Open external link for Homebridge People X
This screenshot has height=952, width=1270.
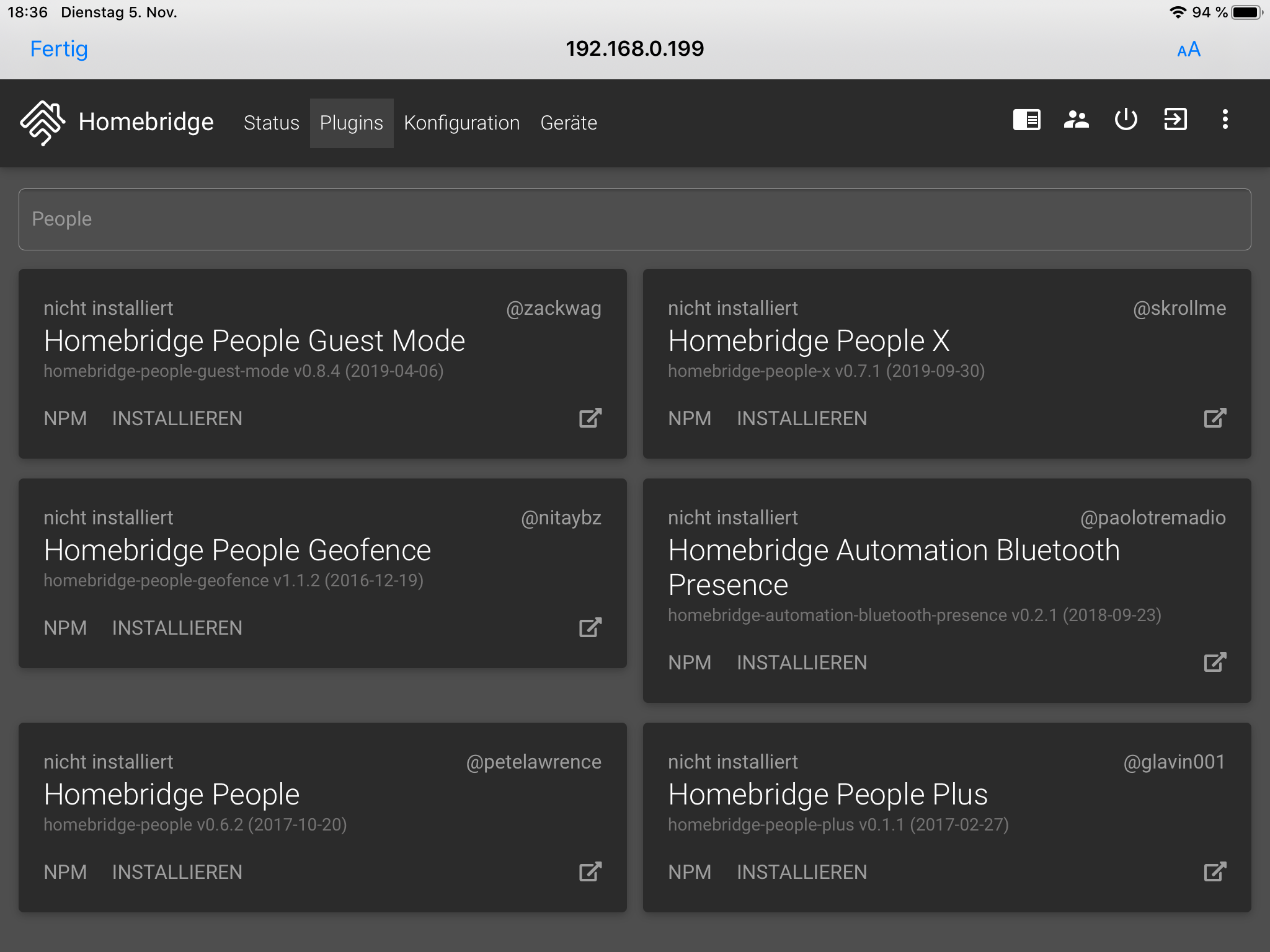(x=1214, y=418)
